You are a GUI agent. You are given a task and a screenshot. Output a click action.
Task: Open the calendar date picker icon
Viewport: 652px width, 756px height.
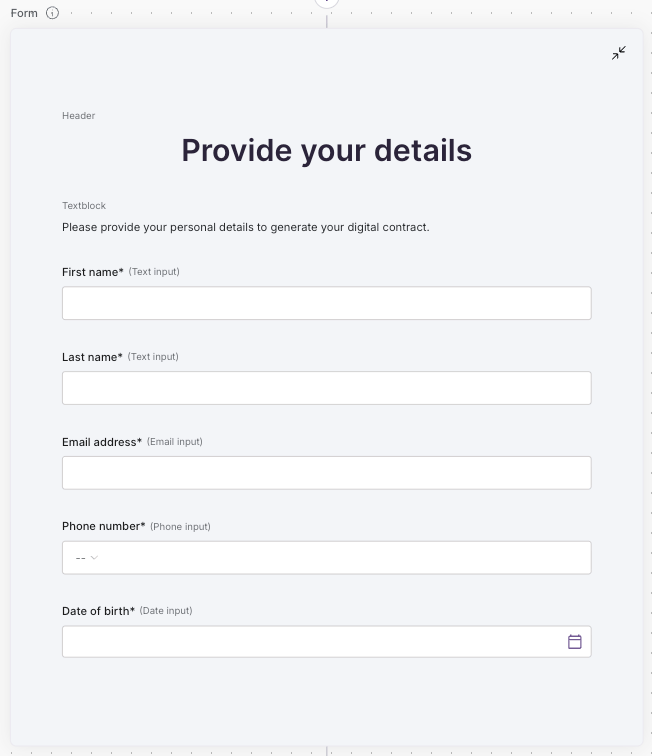[x=575, y=642]
